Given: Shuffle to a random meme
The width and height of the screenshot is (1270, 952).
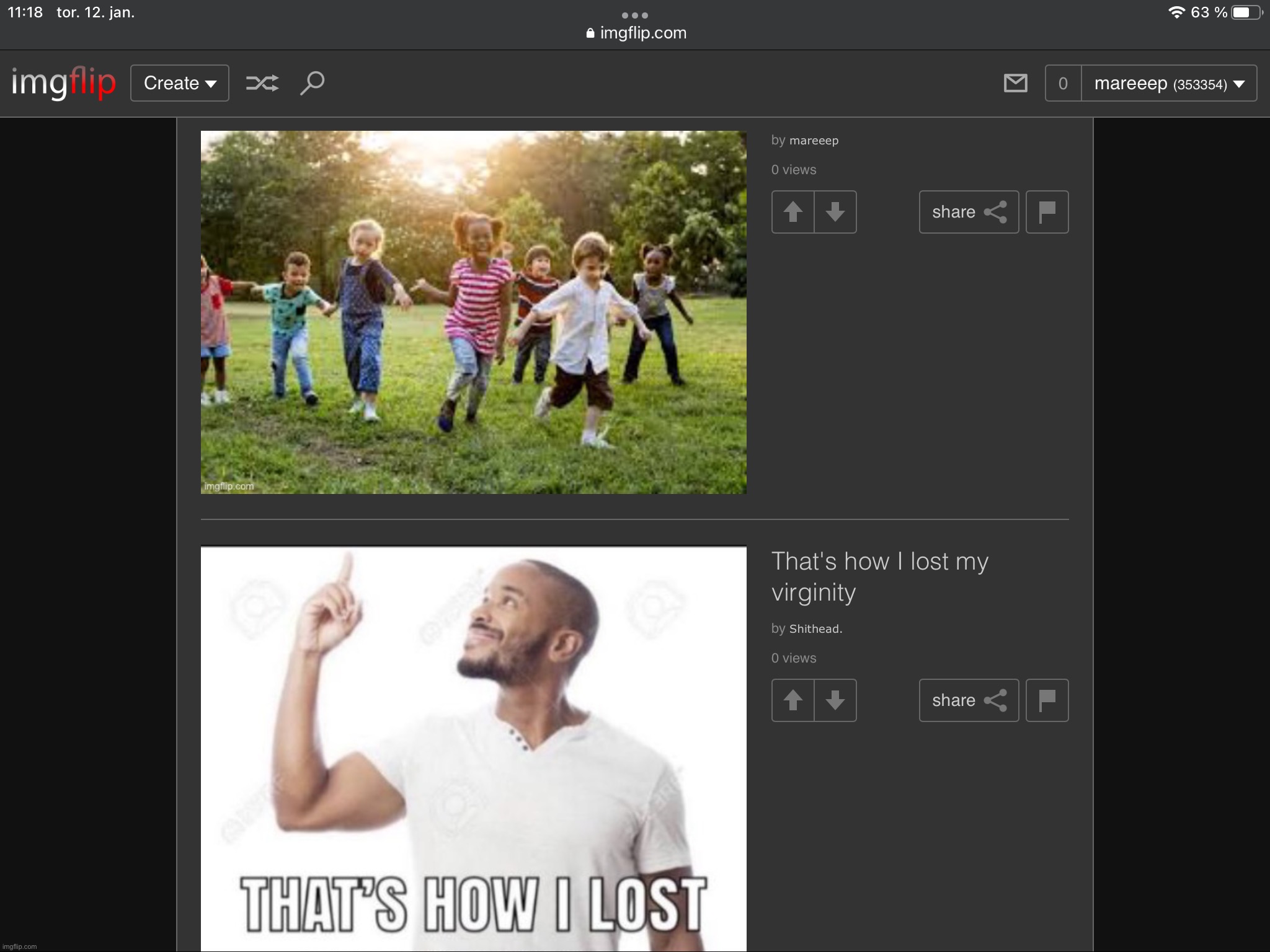Looking at the screenshot, I should 263,82.
